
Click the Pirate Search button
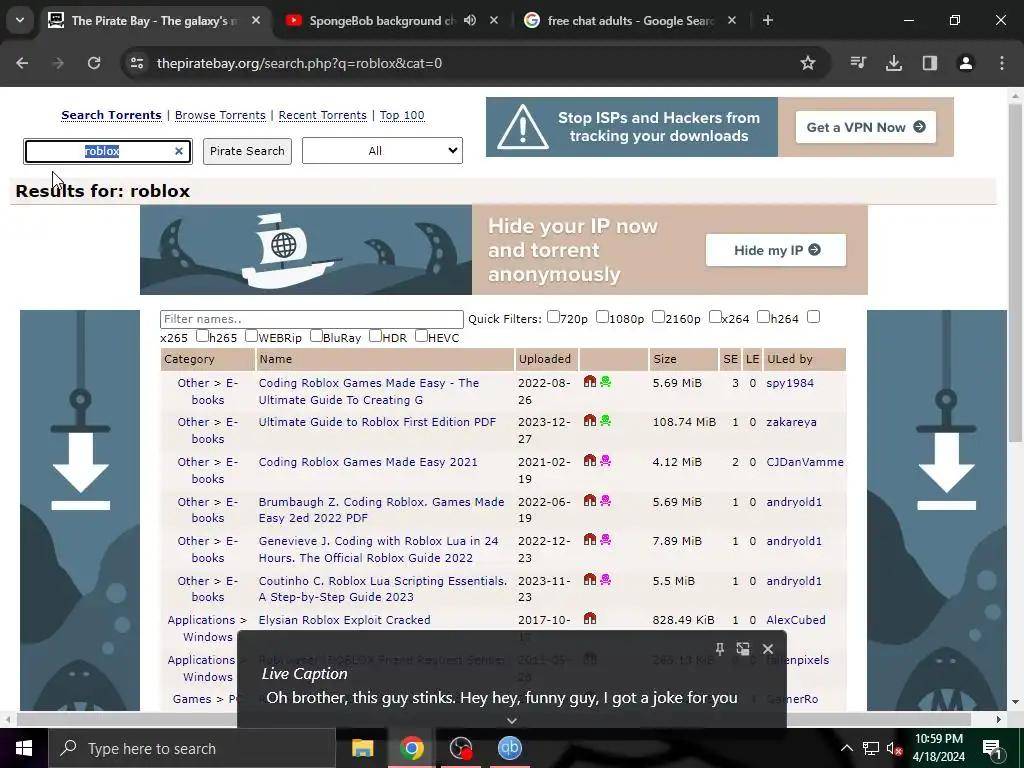248,151
